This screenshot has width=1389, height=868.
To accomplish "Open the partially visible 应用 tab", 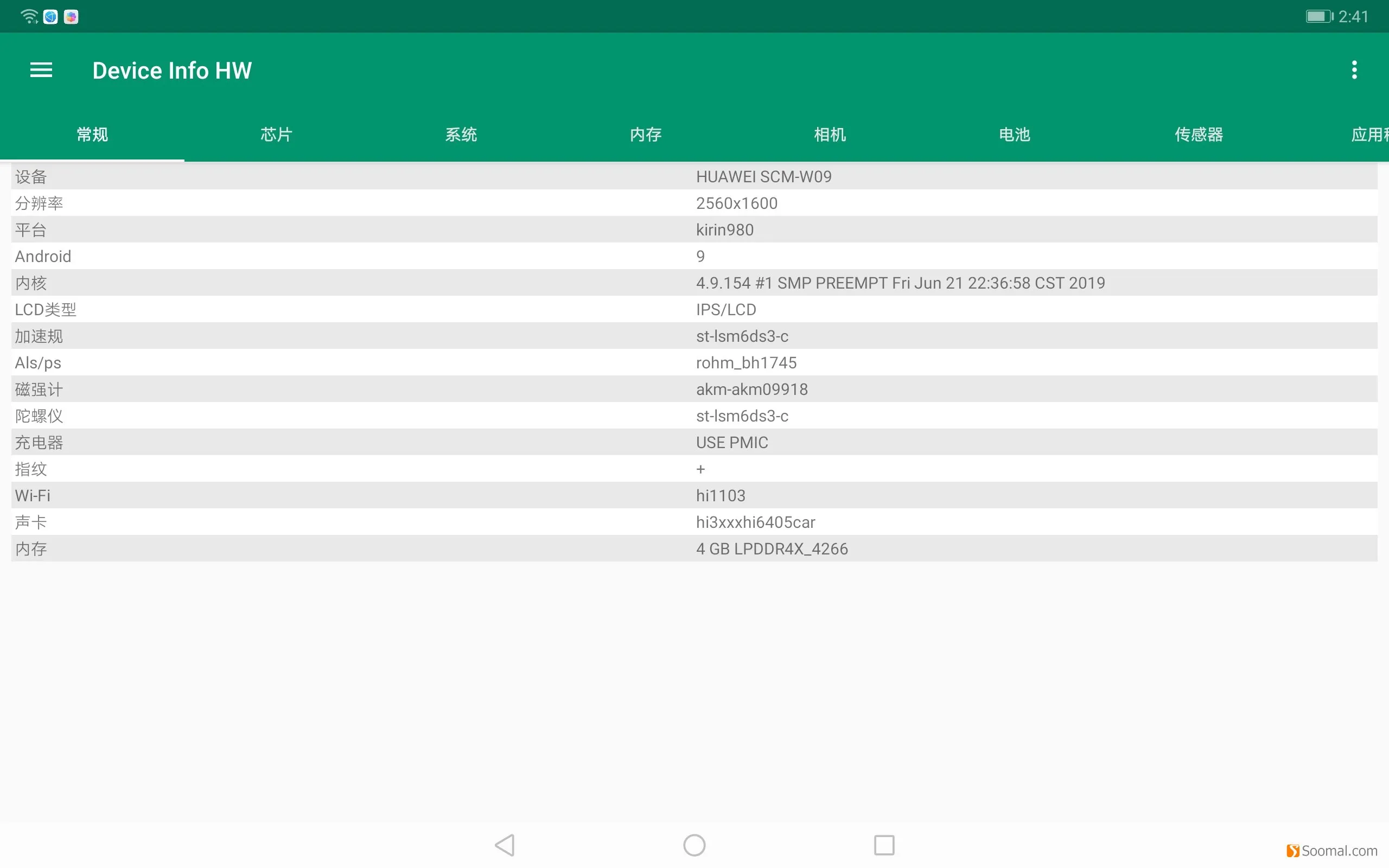I will 1369,135.
